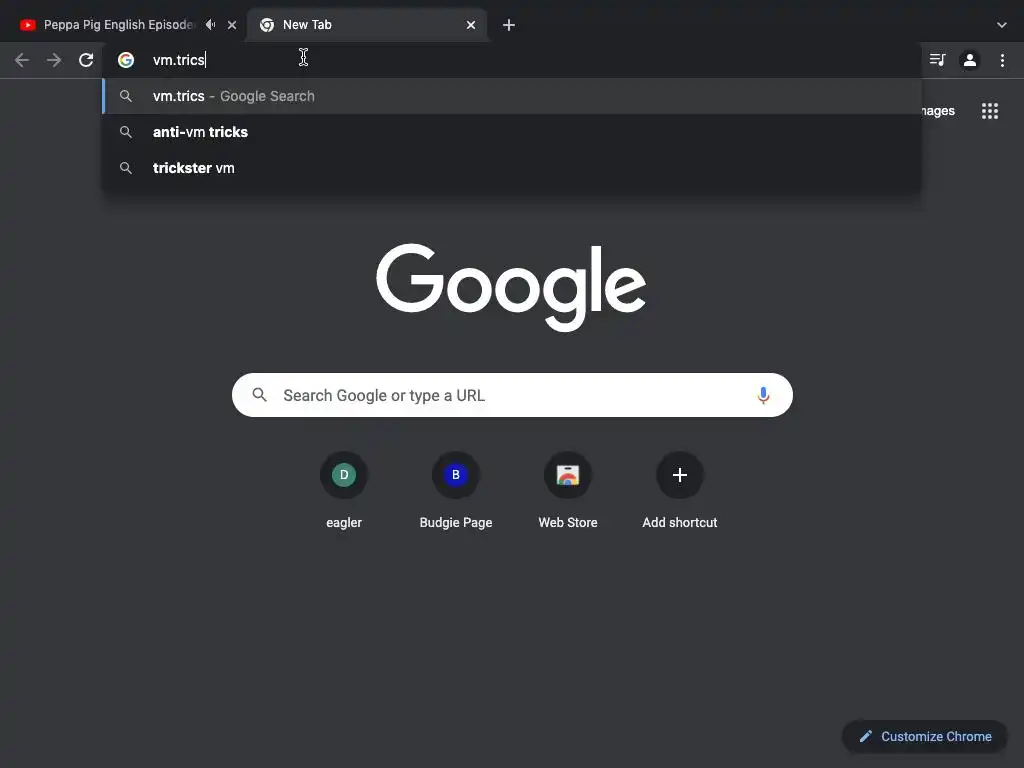
Task: Click the Google logo
Action: (511, 287)
